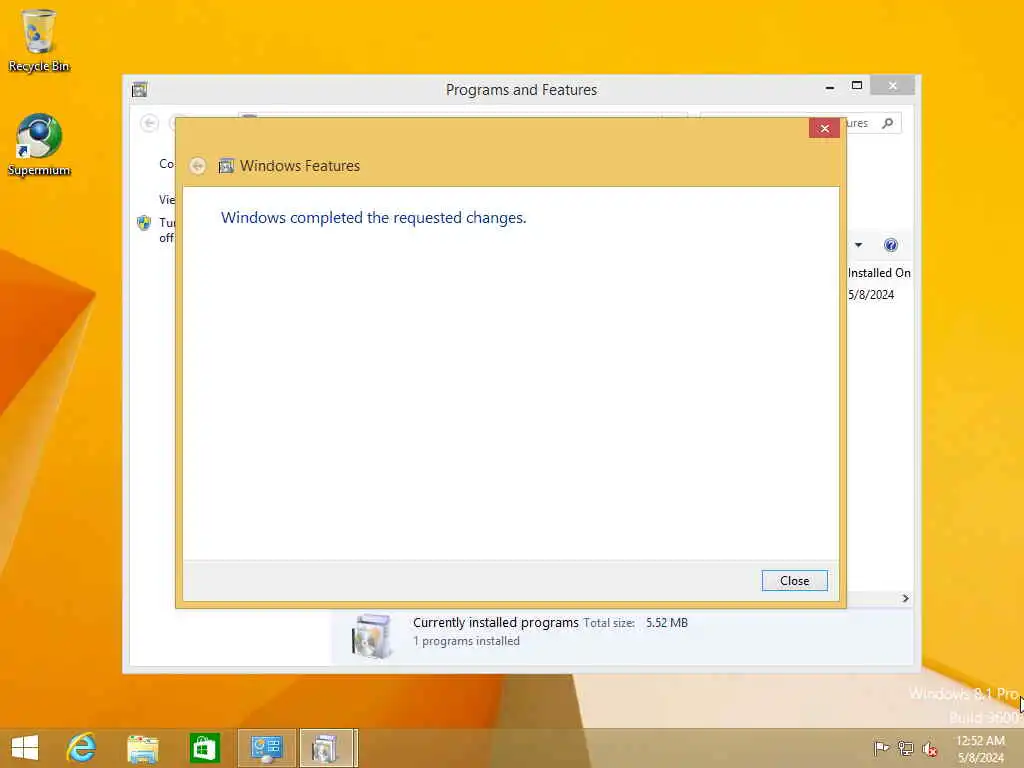Click the Action Center flag tray icon
Viewport: 1024px width, 768px height.
pos(881,748)
